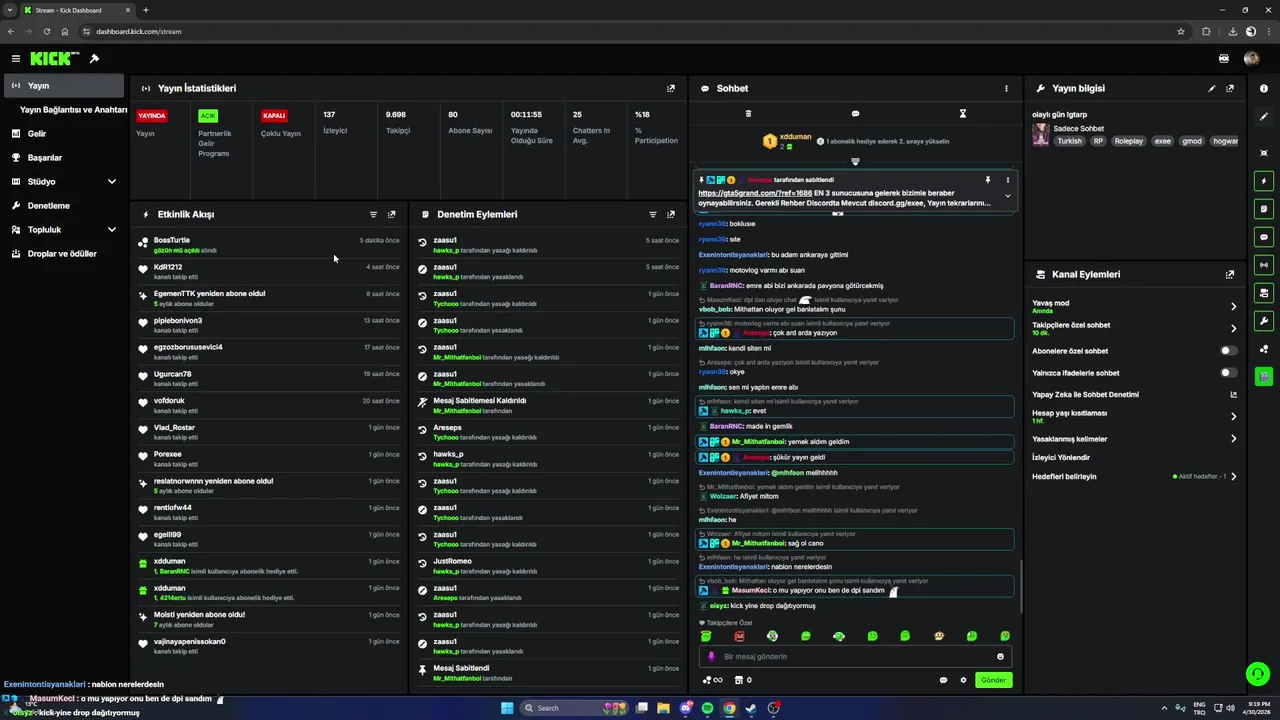Open Takipçilere özel sohbet settings
Viewport: 1280px width, 720px height.
pyautogui.click(x=1135, y=328)
